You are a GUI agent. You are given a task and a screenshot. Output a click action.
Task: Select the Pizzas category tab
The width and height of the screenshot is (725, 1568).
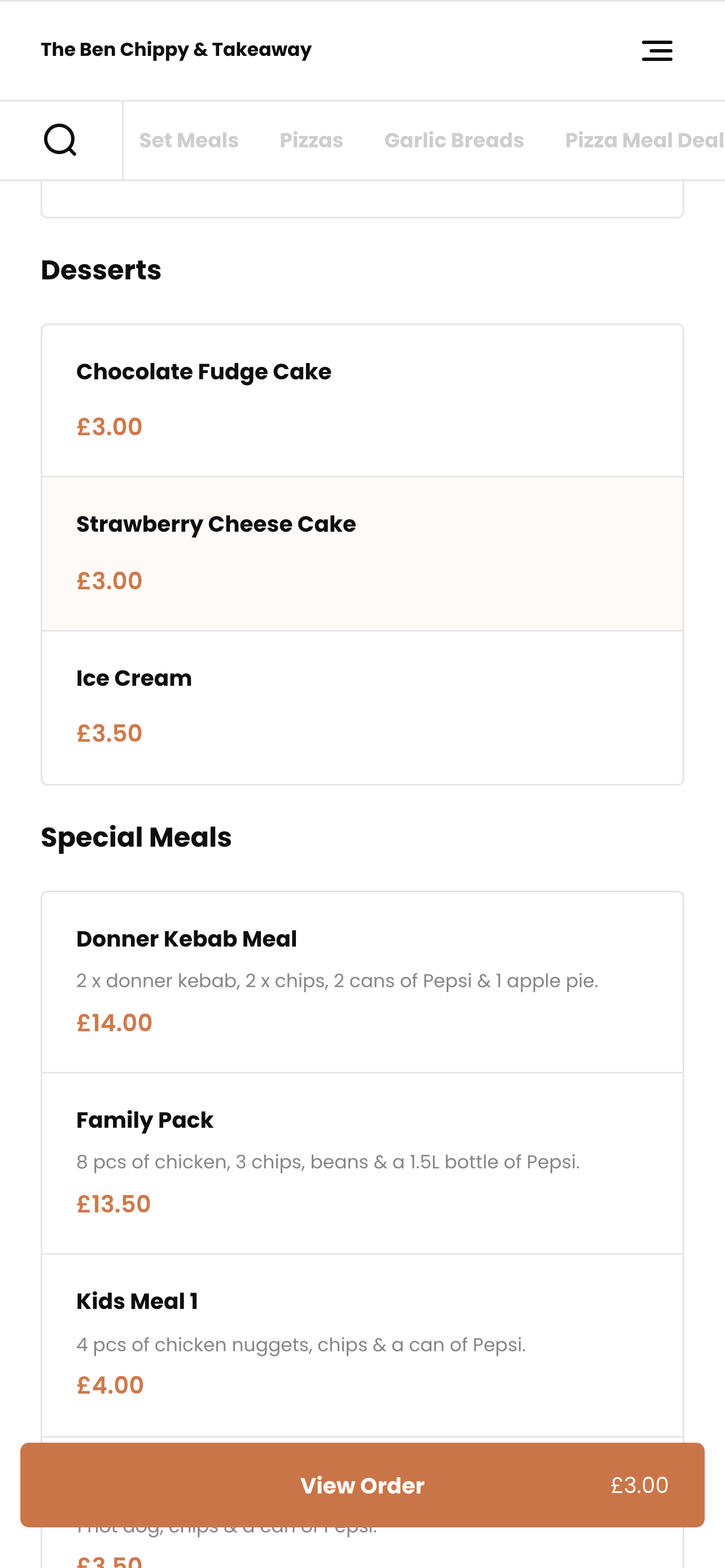[311, 141]
